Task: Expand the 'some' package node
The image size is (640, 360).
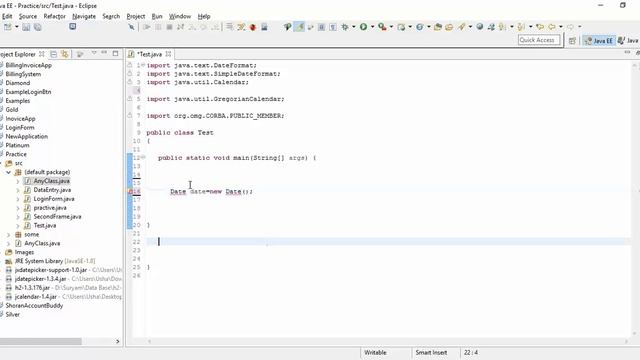Action: [x=9, y=235]
